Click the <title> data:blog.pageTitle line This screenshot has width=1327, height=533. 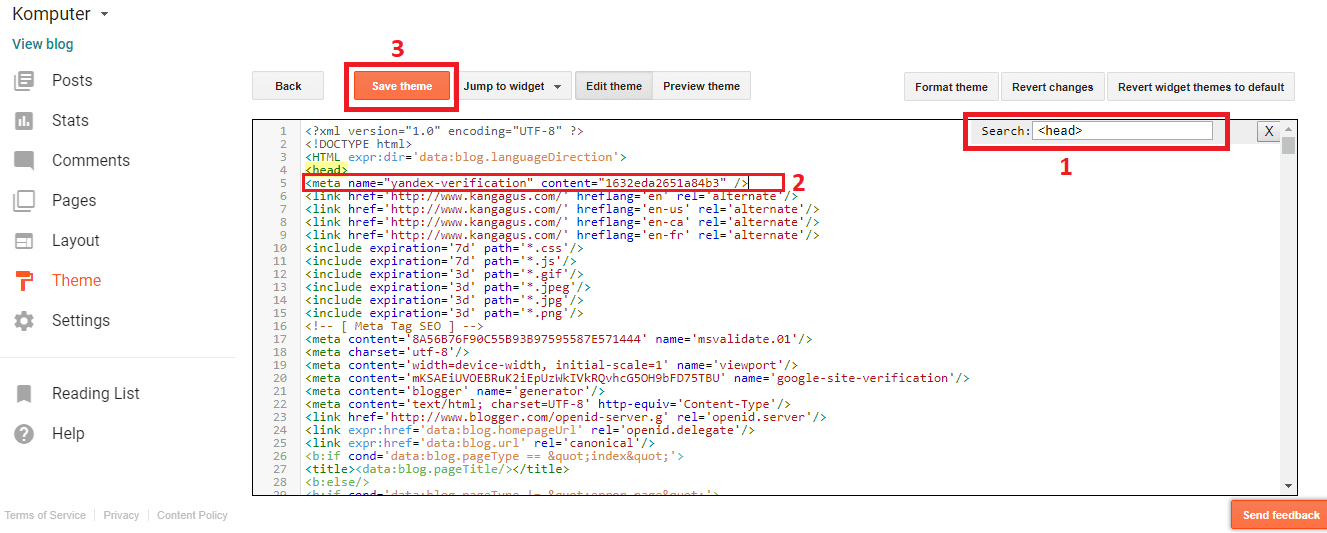pyautogui.click(x=437, y=469)
